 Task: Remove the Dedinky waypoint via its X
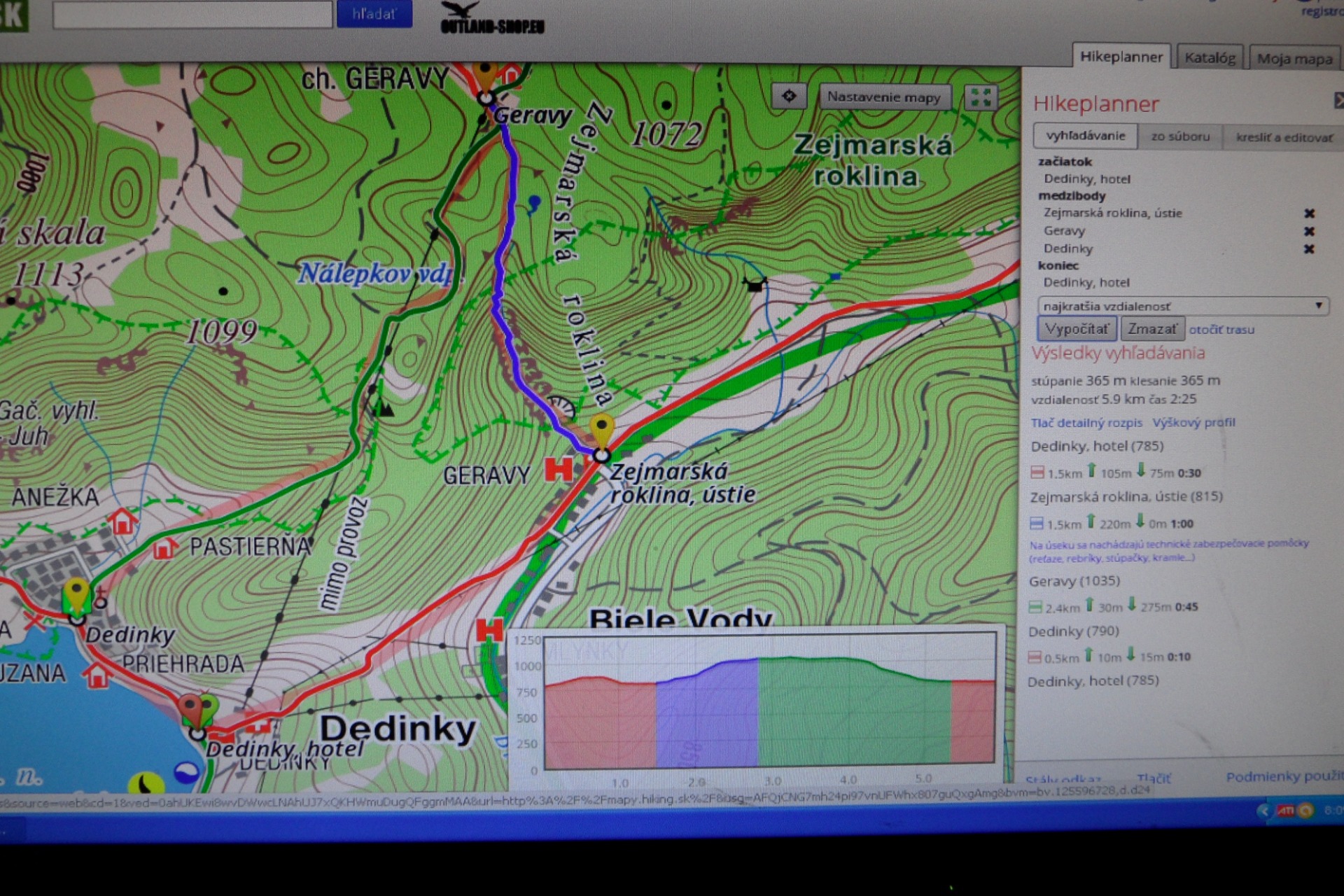pyautogui.click(x=1309, y=249)
